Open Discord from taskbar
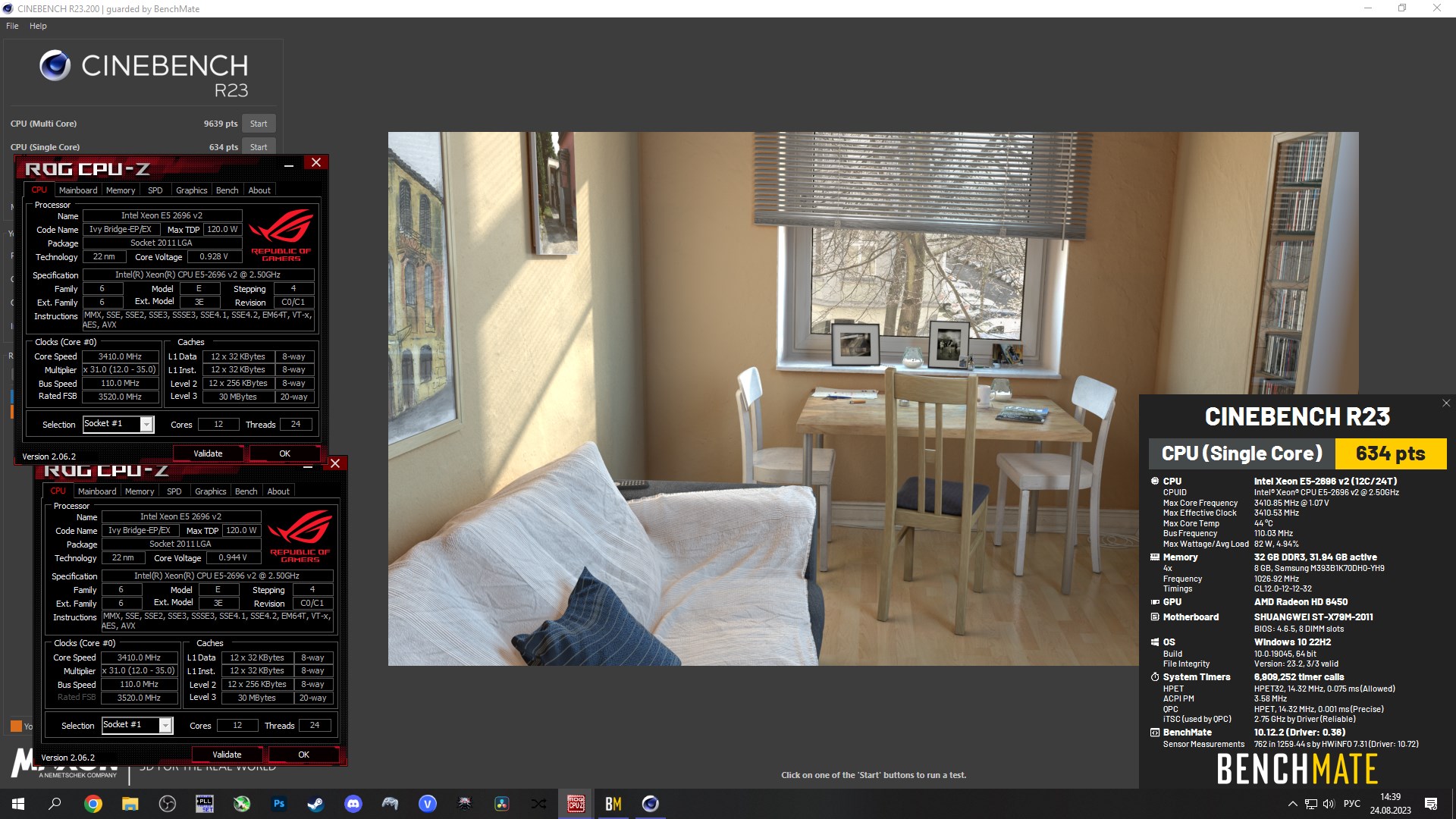Viewport: 1456px width, 819px height. click(x=353, y=804)
